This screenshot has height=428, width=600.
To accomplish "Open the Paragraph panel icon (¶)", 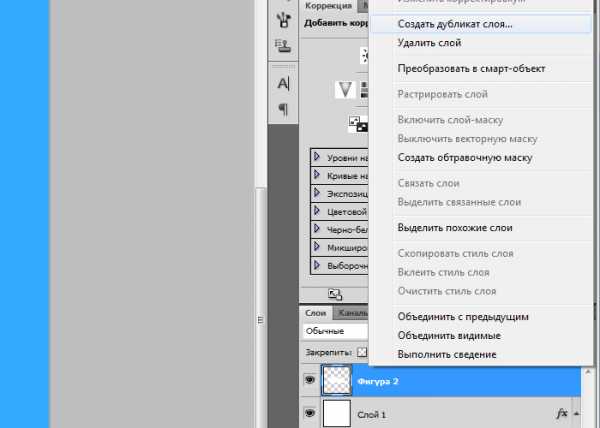I will click(x=283, y=109).
